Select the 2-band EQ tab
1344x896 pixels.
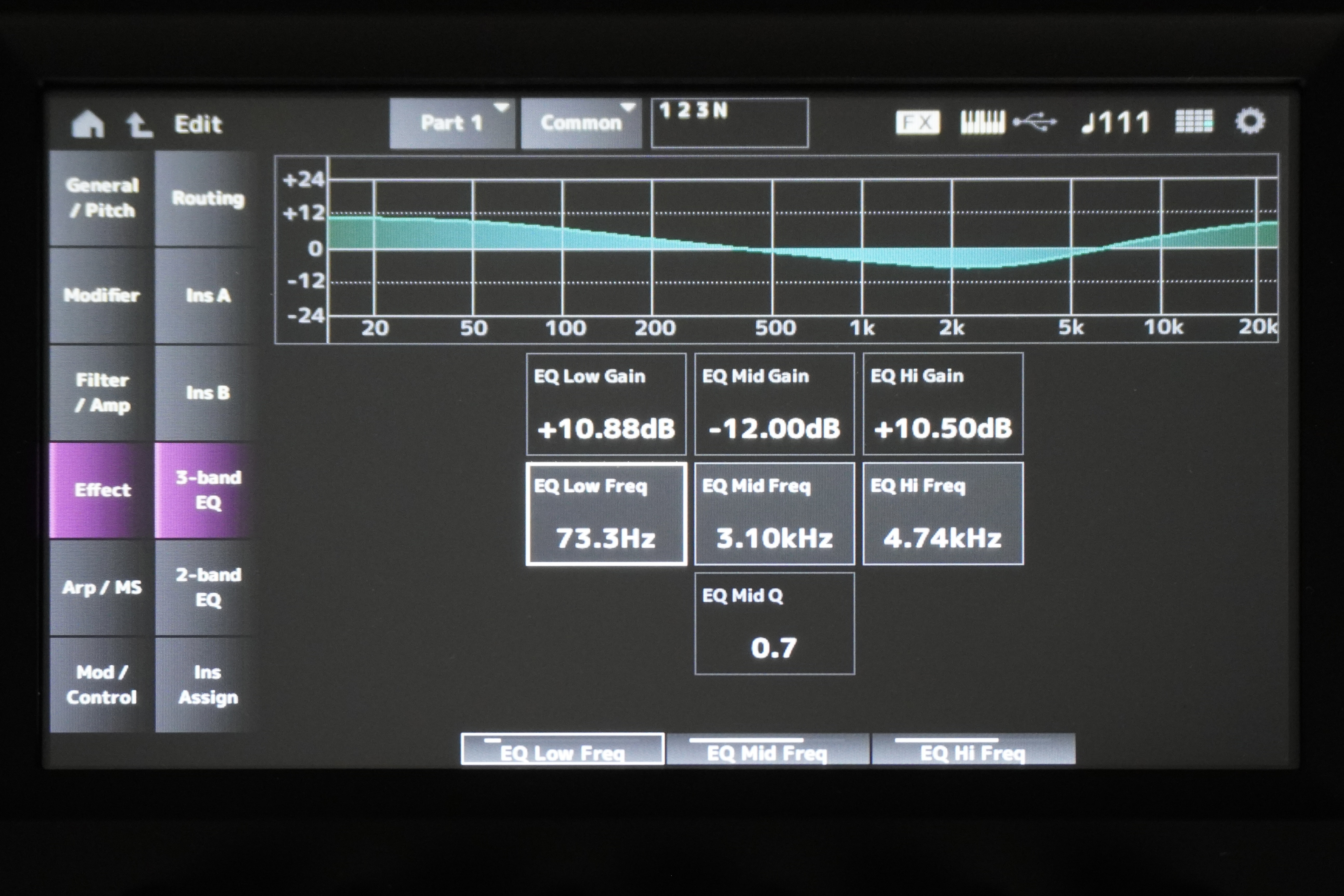point(208,587)
